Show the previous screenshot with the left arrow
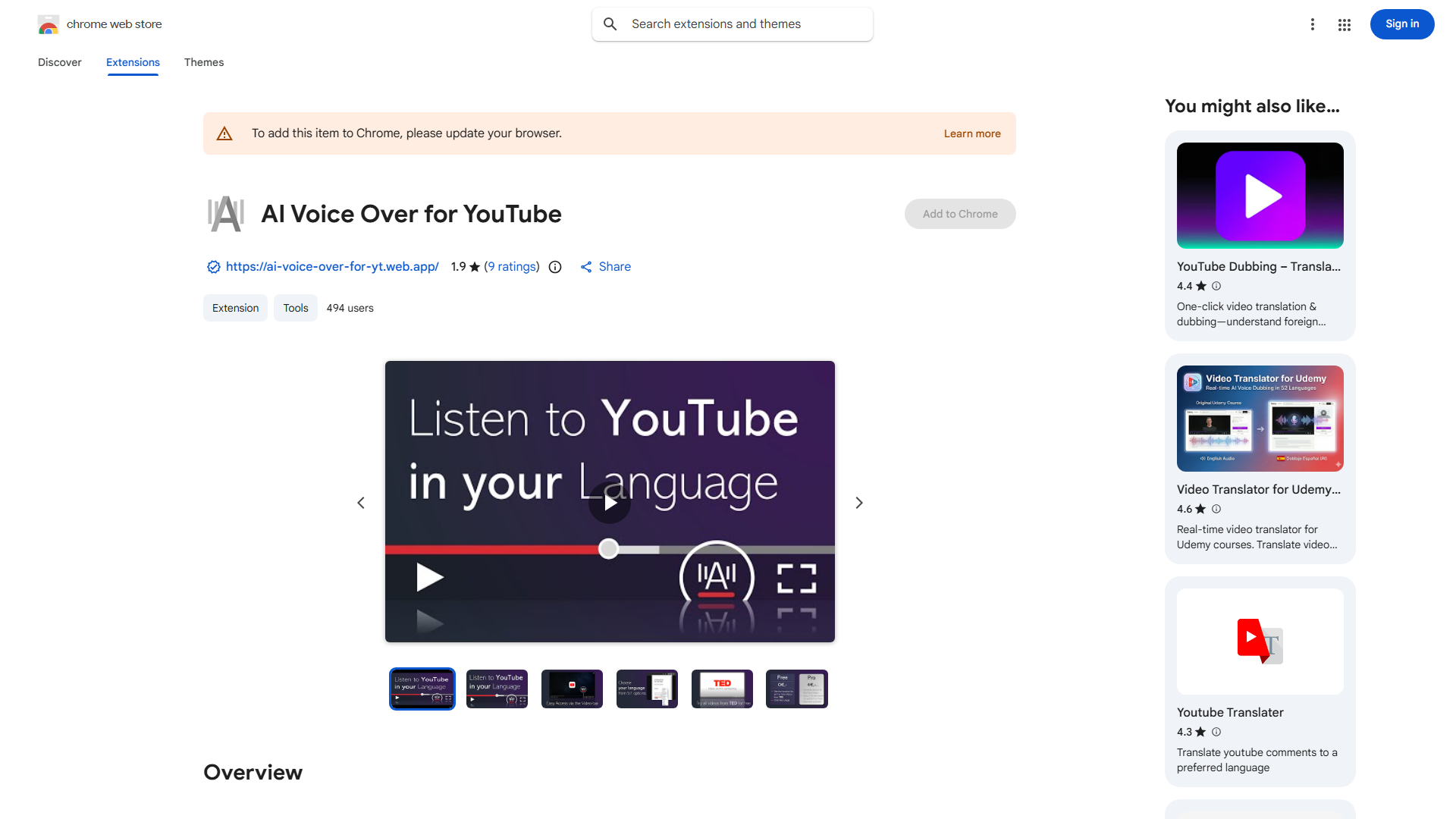 coord(360,502)
